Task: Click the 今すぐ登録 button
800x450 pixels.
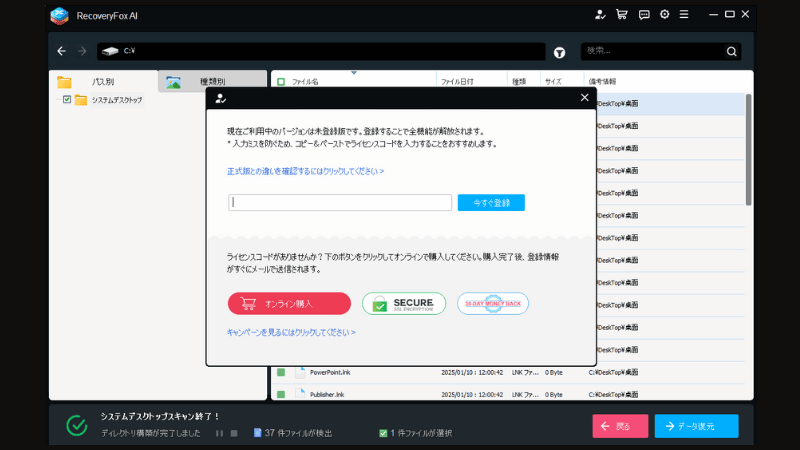Action: [x=491, y=203]
